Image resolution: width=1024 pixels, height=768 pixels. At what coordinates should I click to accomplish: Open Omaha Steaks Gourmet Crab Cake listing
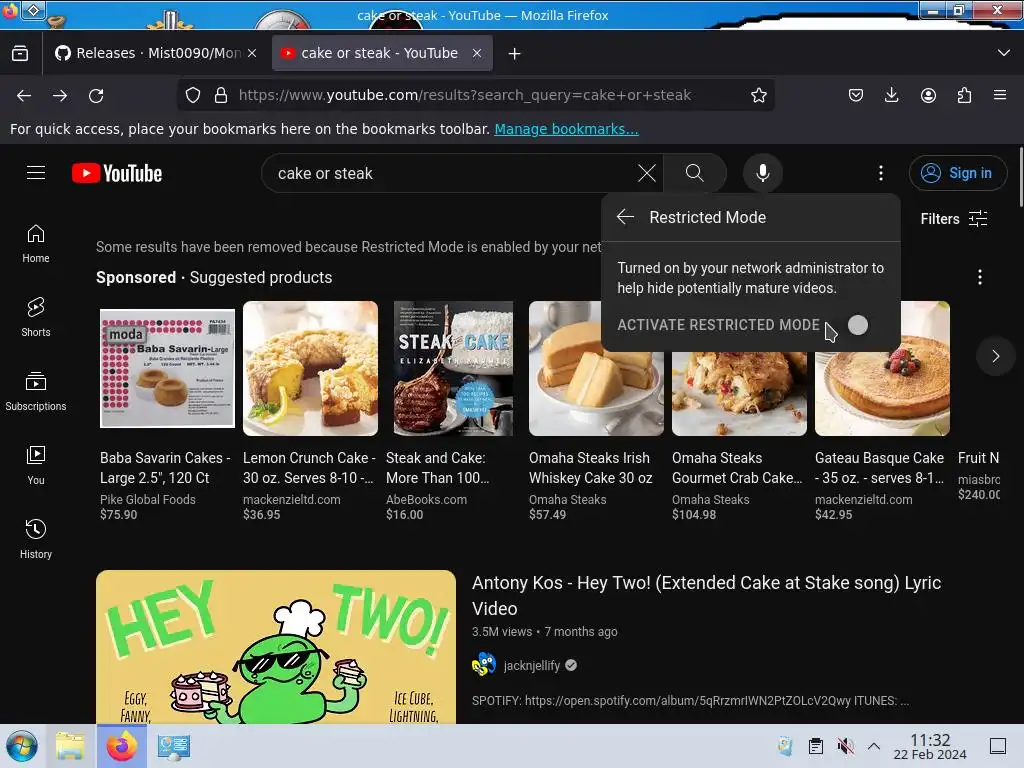pyautogui.click(x=737, y=468)
